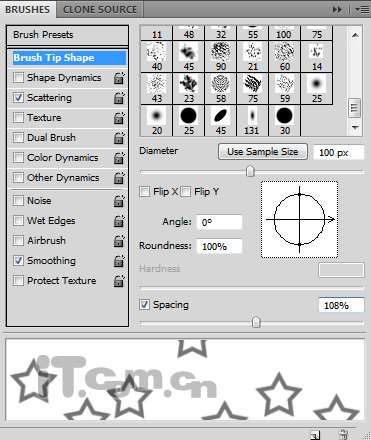Select the hard round 30 brush thumbnail
This screenshot has height=440, width=371.
click(x=284, y=121)
